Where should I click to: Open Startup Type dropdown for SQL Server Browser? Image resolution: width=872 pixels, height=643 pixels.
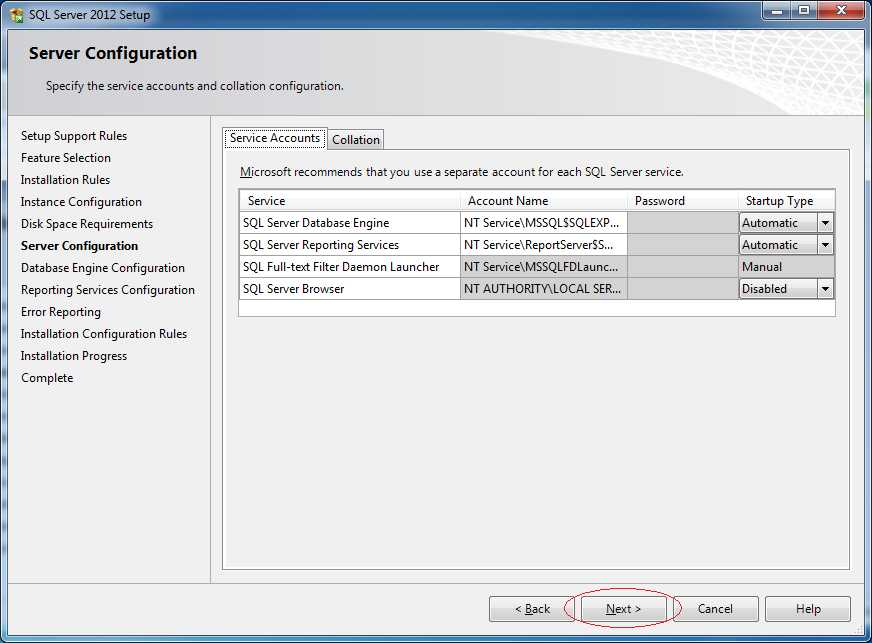pos(825,289)
